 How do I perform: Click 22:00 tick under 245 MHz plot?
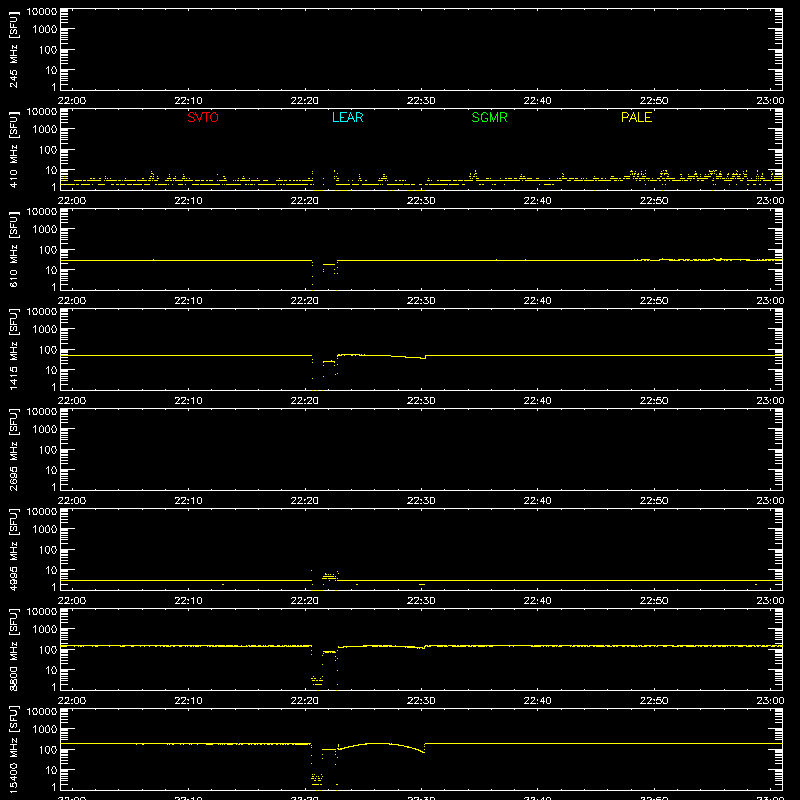pos(71,101)
